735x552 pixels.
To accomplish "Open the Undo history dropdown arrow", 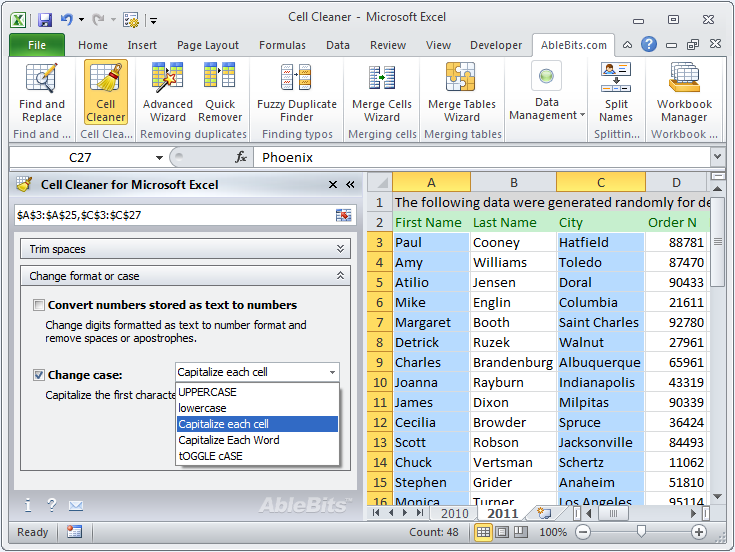I will 81,20.
